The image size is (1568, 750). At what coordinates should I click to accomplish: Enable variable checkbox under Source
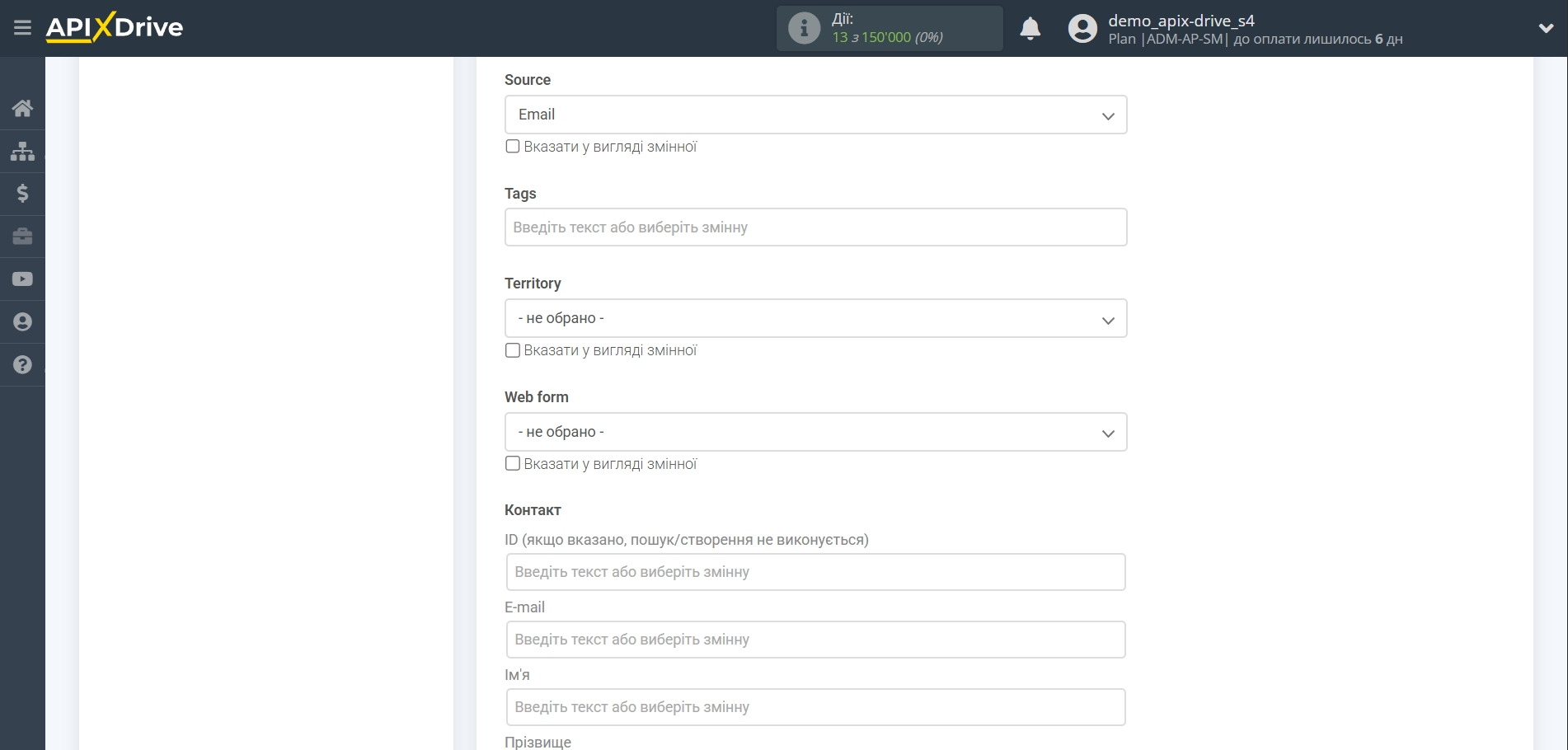click(x=513, y=147)
